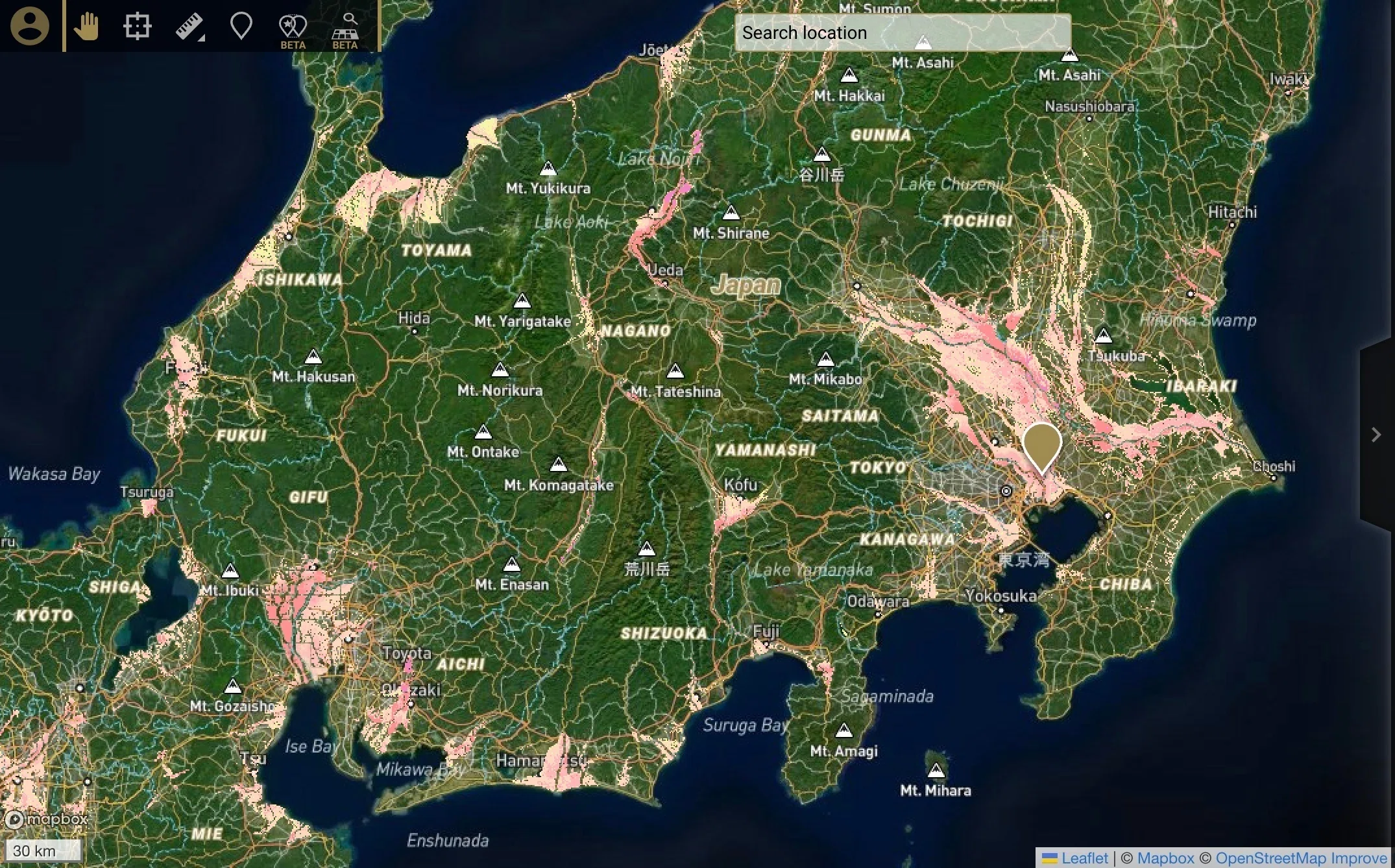Click the SAITAMA prefecture label
Screen dimensions: 1395x868
840,416
